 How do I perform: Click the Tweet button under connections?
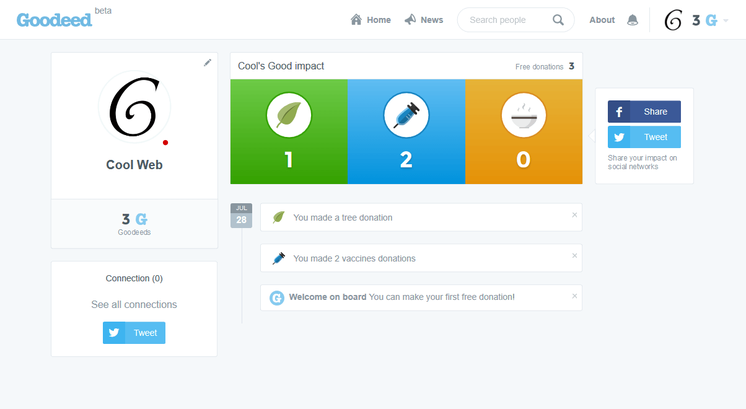[x=134, y=333]
